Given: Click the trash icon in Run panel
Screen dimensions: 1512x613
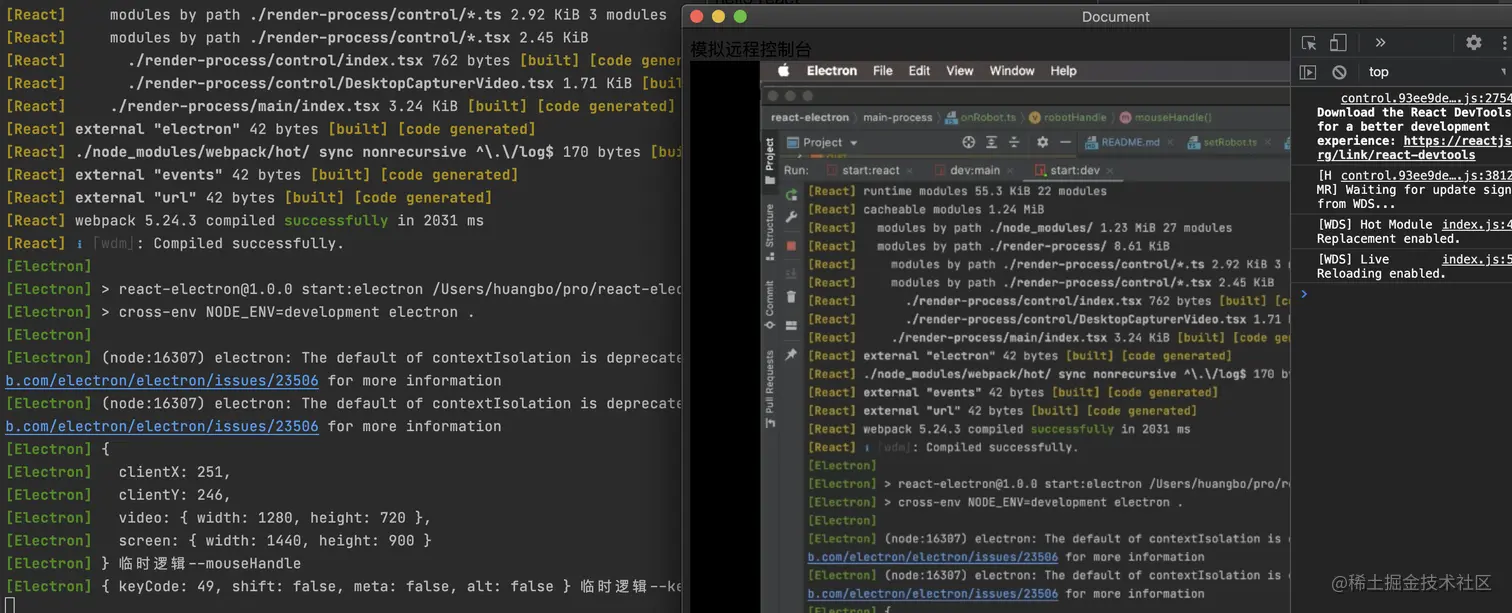Looking at the screenshot, I should [791, 297].
